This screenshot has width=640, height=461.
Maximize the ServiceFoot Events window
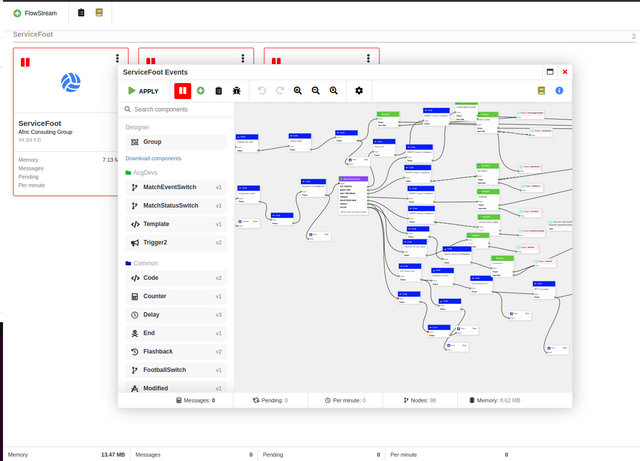coord(550,72)
